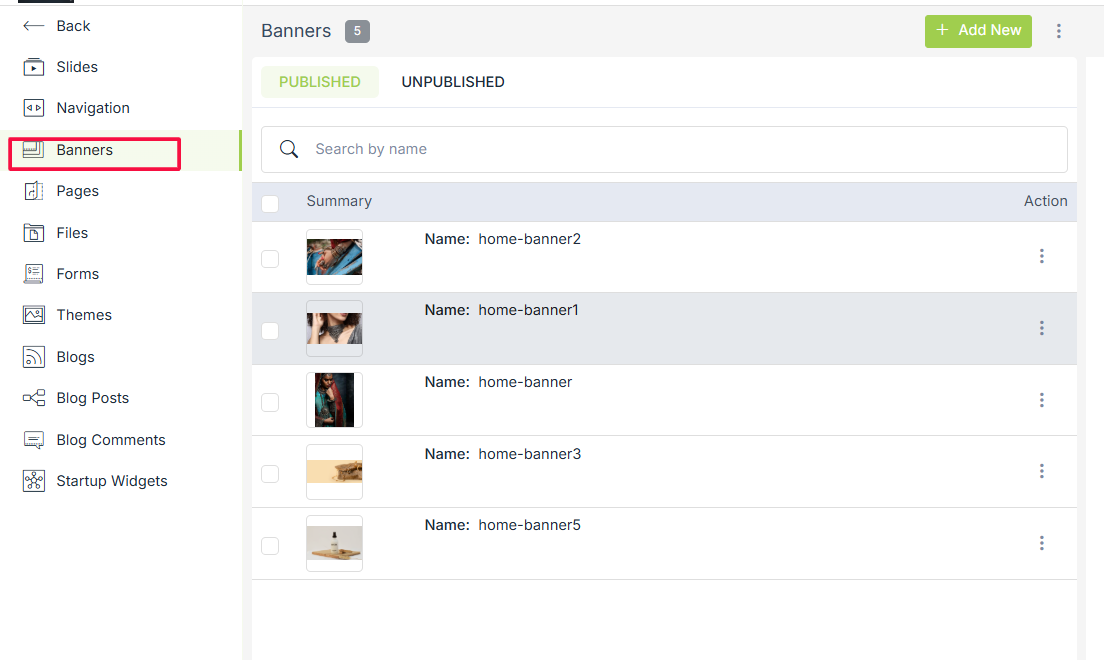Open Themes via its picture icon

[34, 315]
